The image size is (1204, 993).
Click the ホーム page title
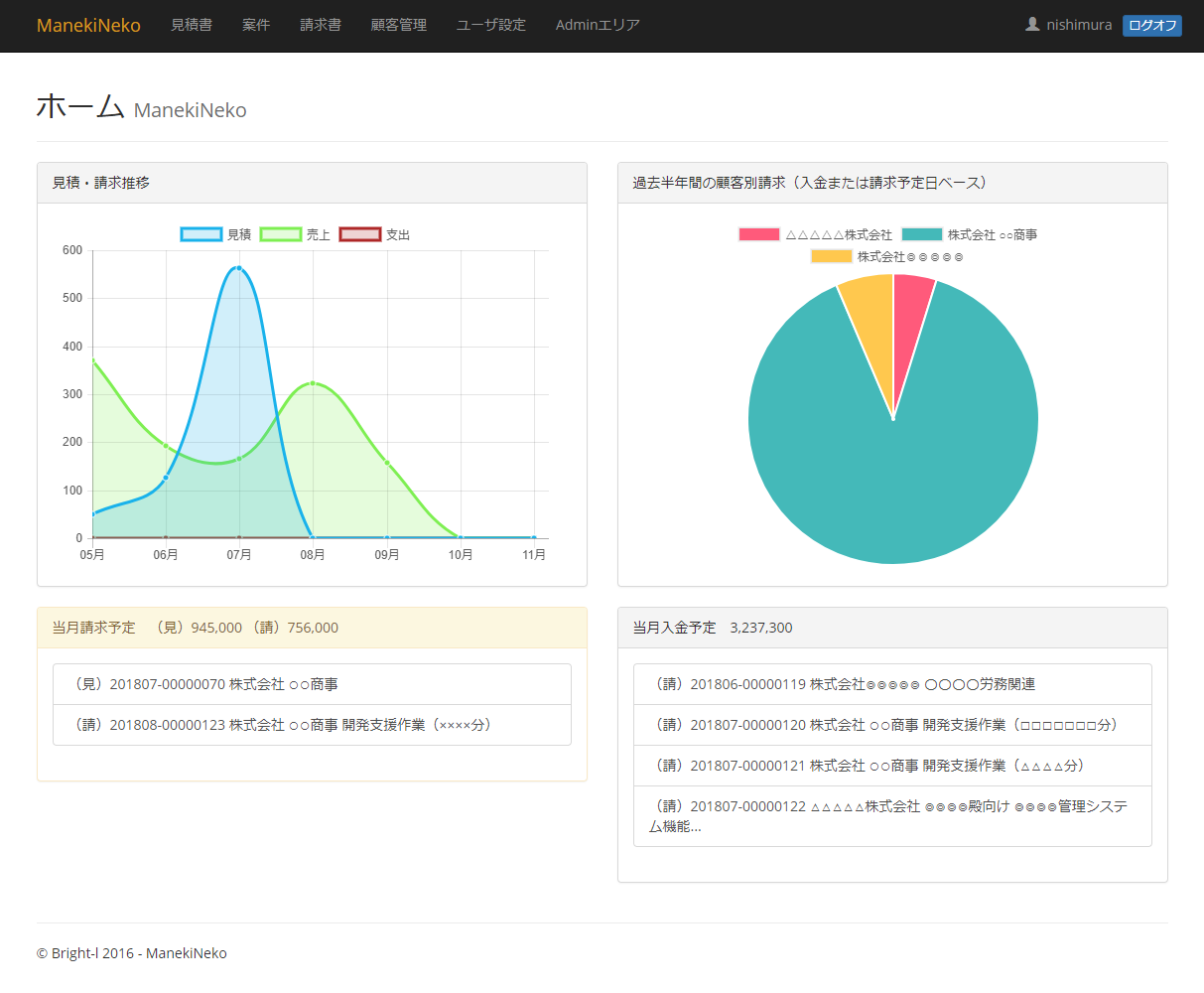pos(80,105)
